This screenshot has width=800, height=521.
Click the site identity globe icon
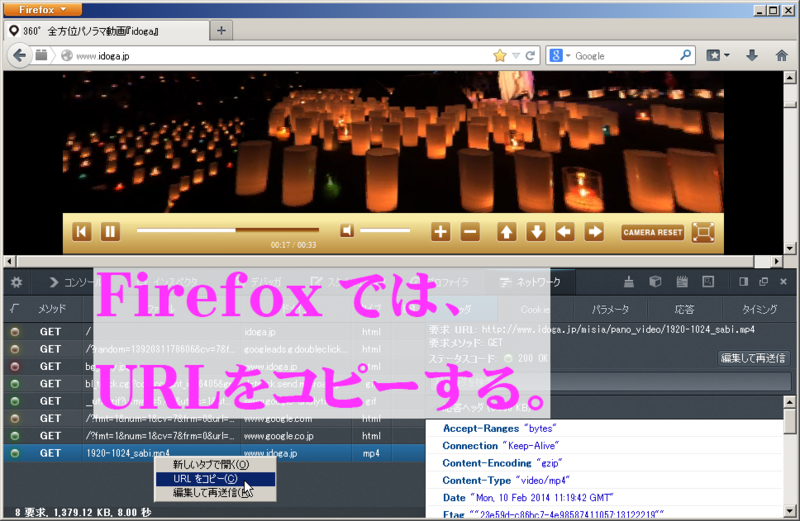click(x=67, y=55)
